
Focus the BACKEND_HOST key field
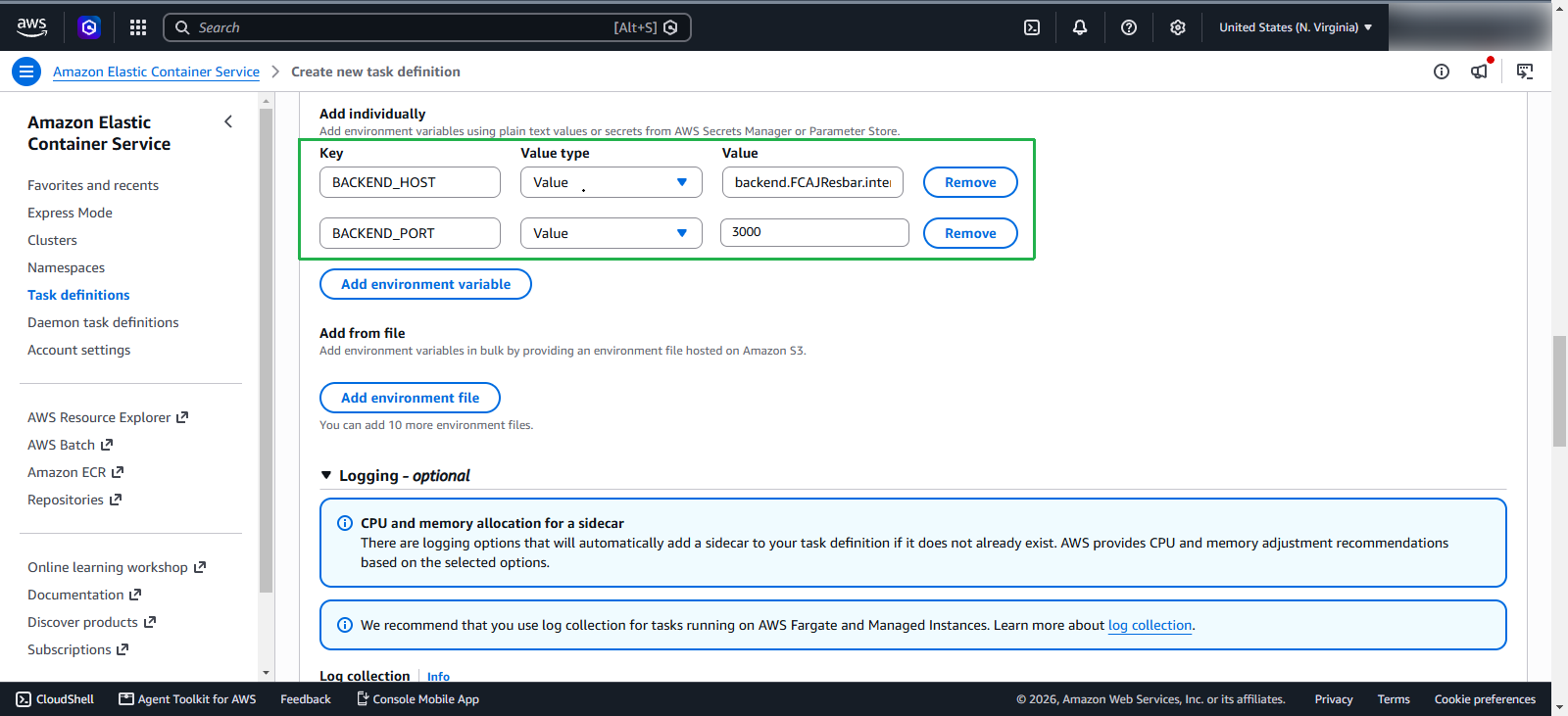[x=410, y=182]
